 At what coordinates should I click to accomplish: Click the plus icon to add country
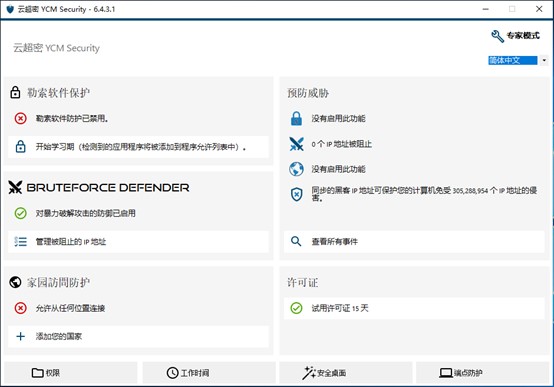pos(20,336)
